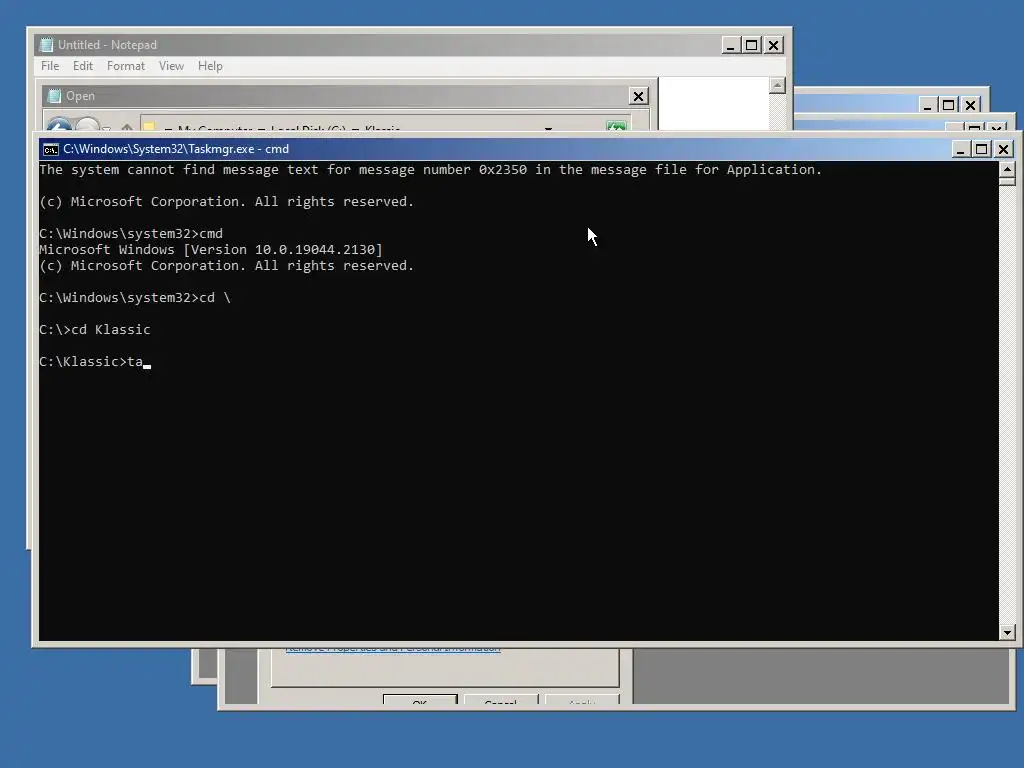Close the cmd console window

1004,150
